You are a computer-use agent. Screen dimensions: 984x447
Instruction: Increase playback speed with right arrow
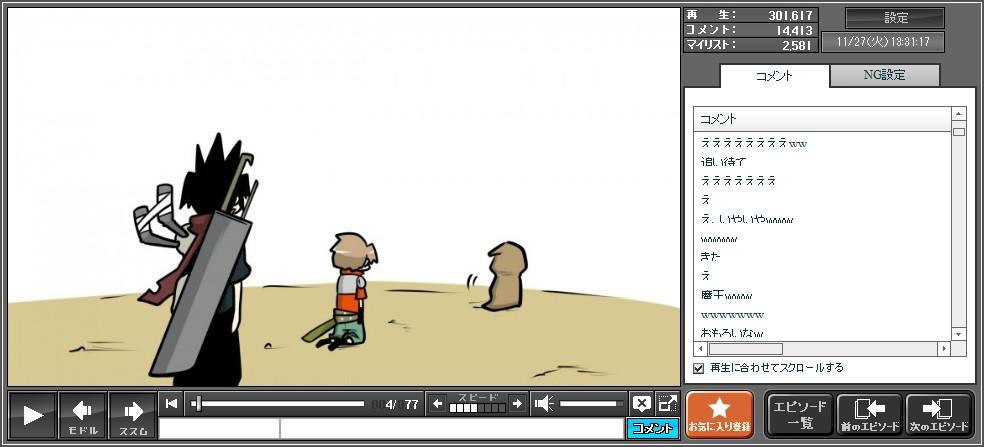point(517,404)
